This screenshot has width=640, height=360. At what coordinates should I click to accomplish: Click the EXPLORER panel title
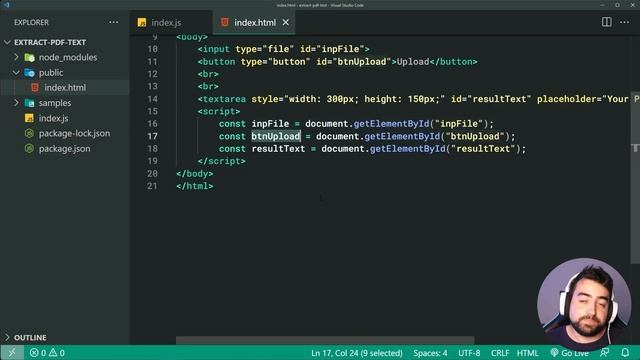tap(31, 22)
